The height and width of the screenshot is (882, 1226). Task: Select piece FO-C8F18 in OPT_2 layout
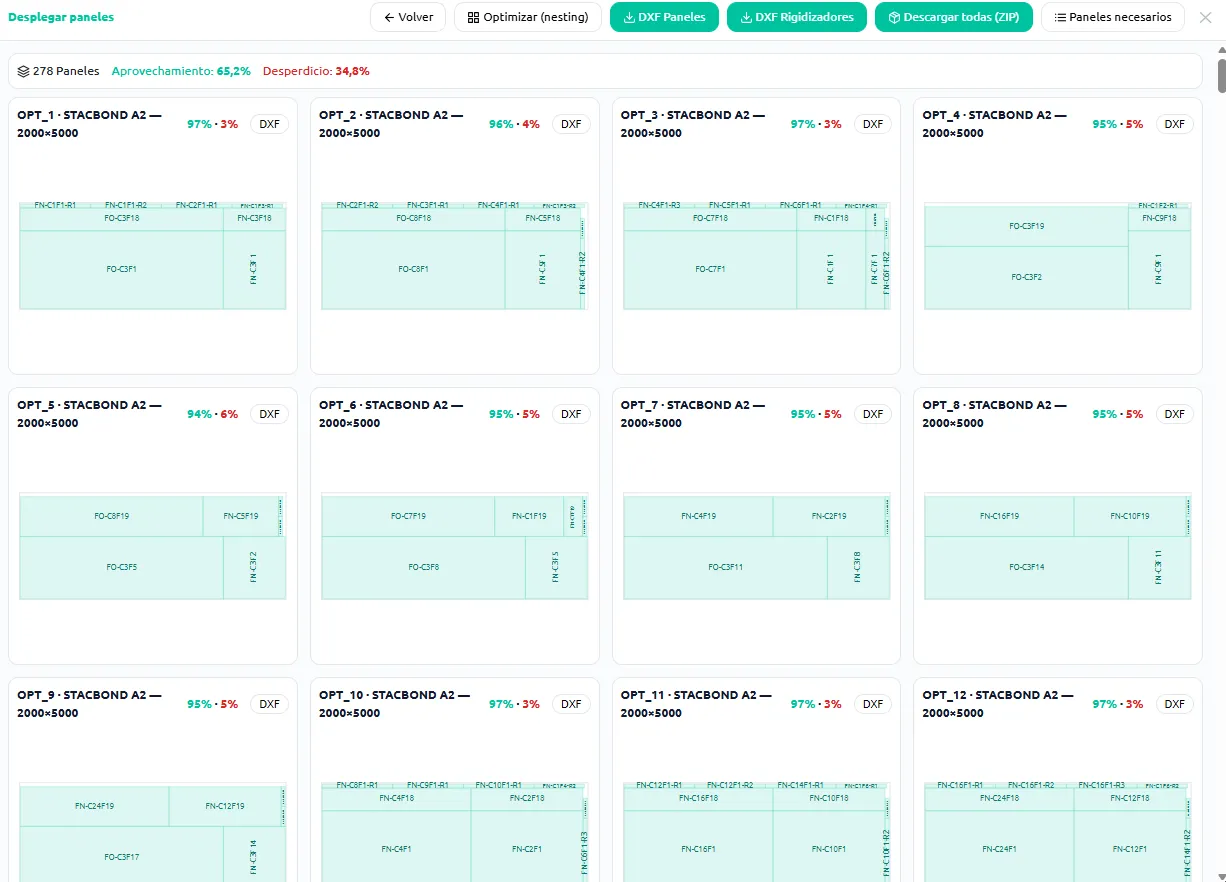(x=413, y=217)
